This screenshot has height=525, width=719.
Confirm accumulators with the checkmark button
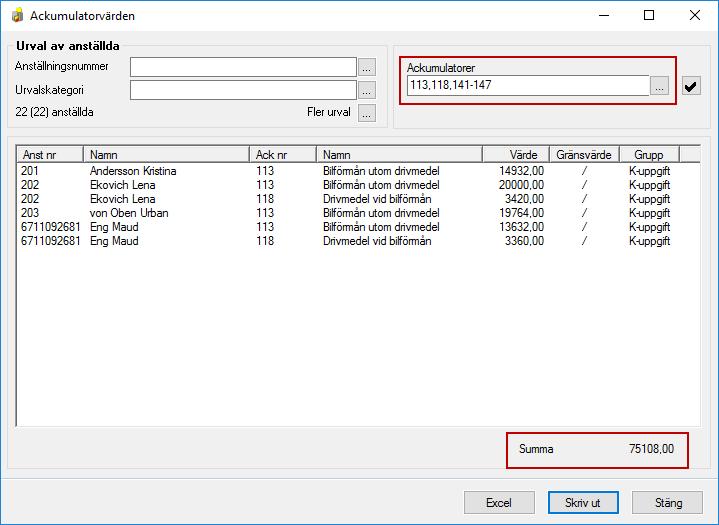(x=691, y=86)
